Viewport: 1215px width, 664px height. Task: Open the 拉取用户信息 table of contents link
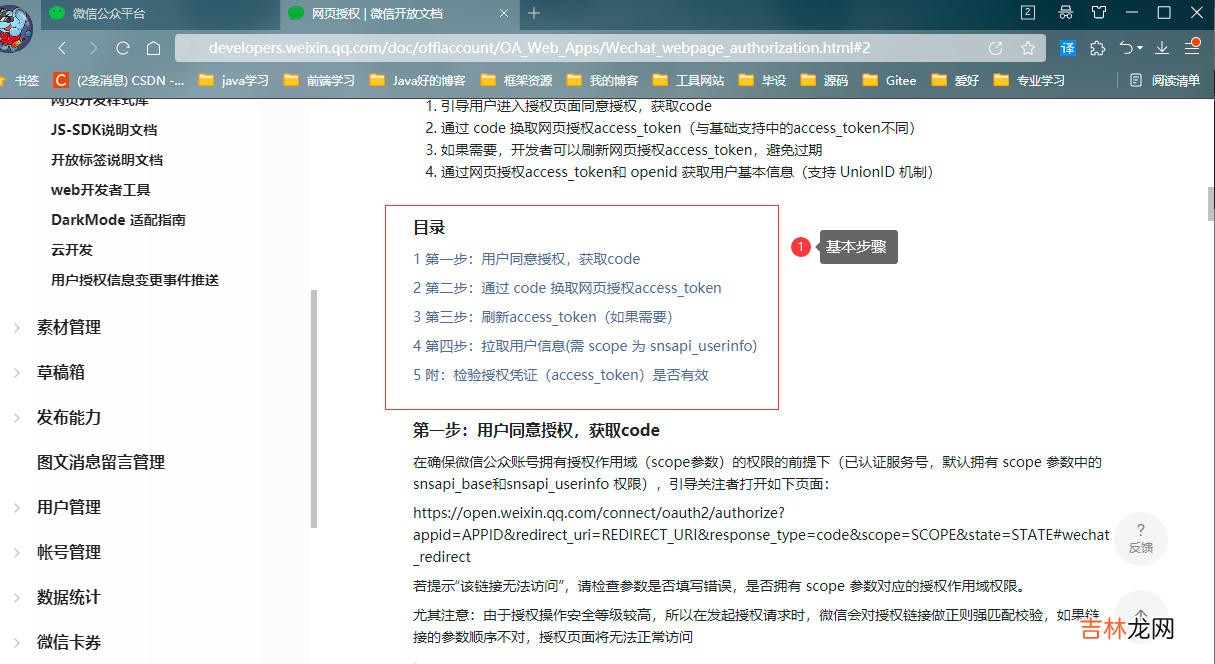[585, 346]
